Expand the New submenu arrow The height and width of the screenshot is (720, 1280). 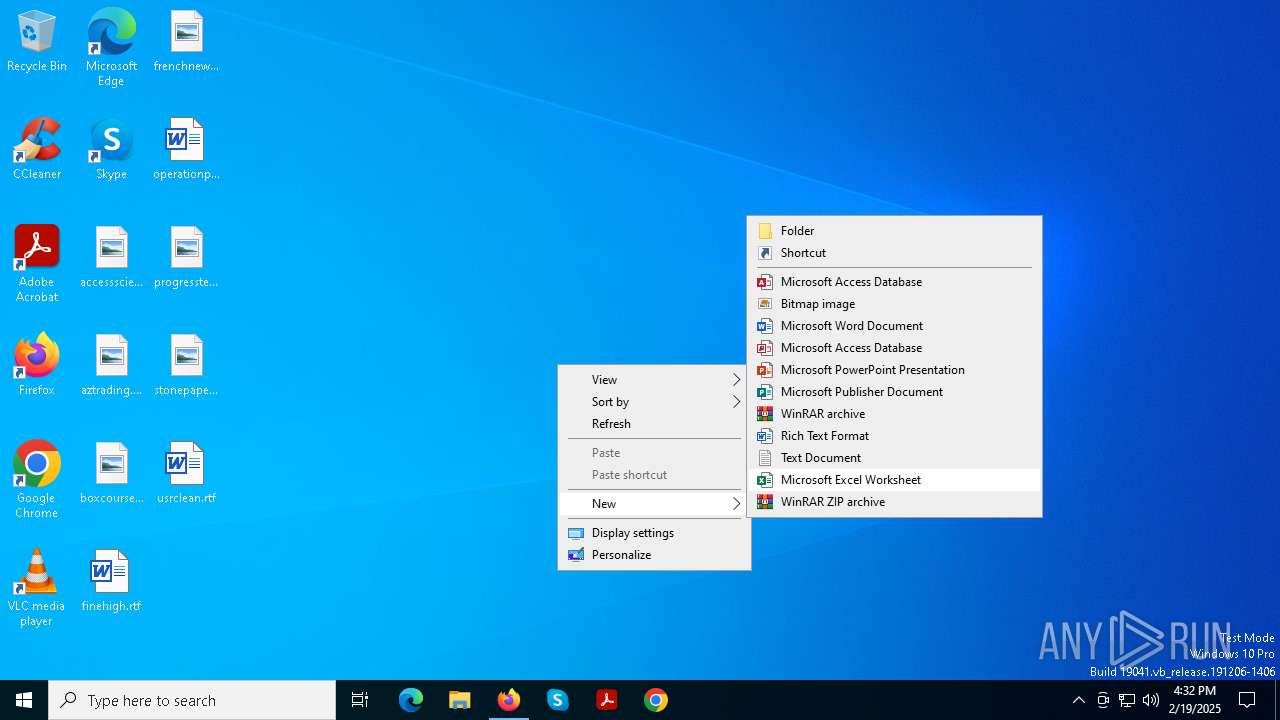point(737,504)
